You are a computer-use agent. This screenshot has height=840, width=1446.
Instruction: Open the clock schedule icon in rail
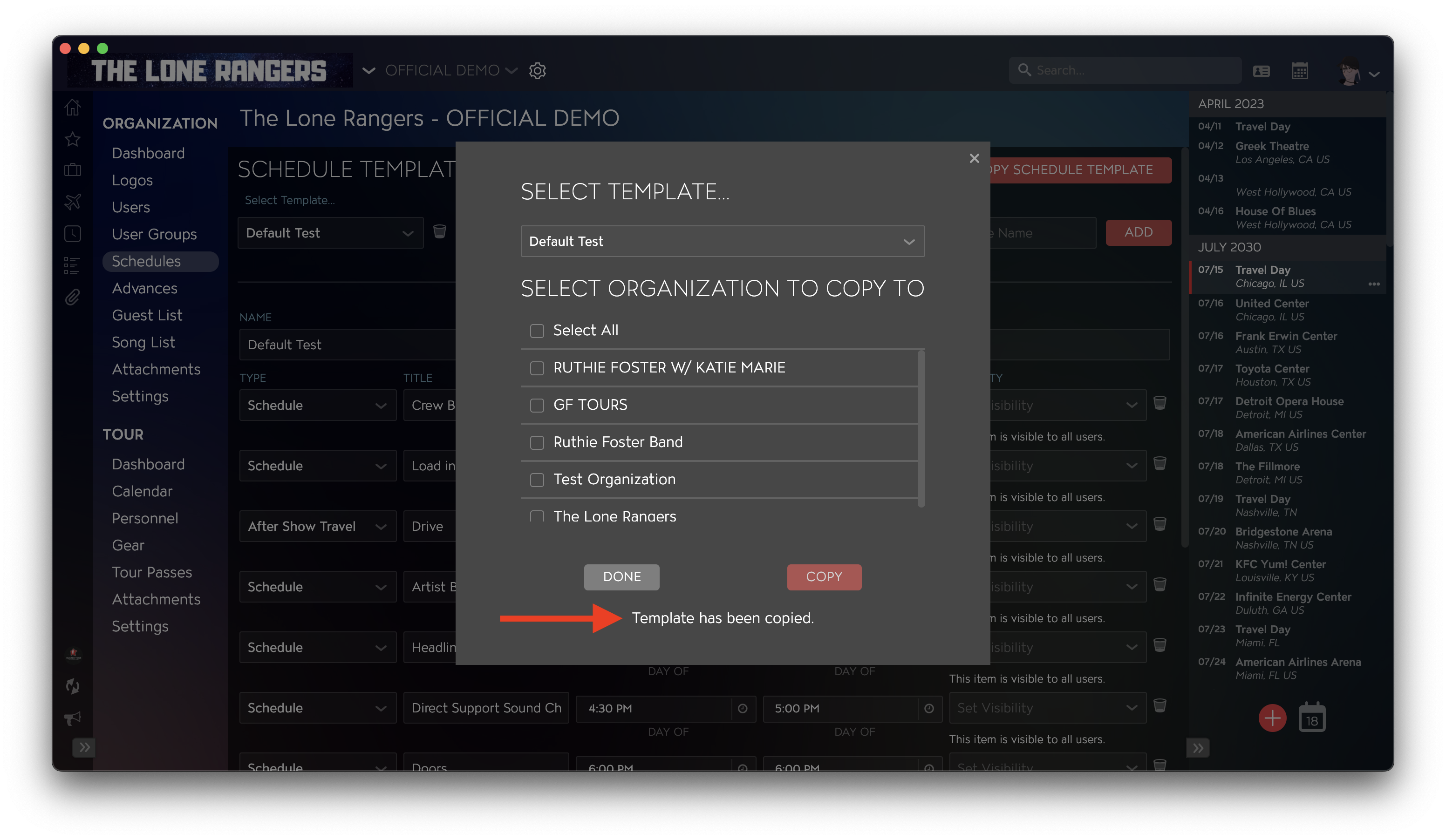73,233
